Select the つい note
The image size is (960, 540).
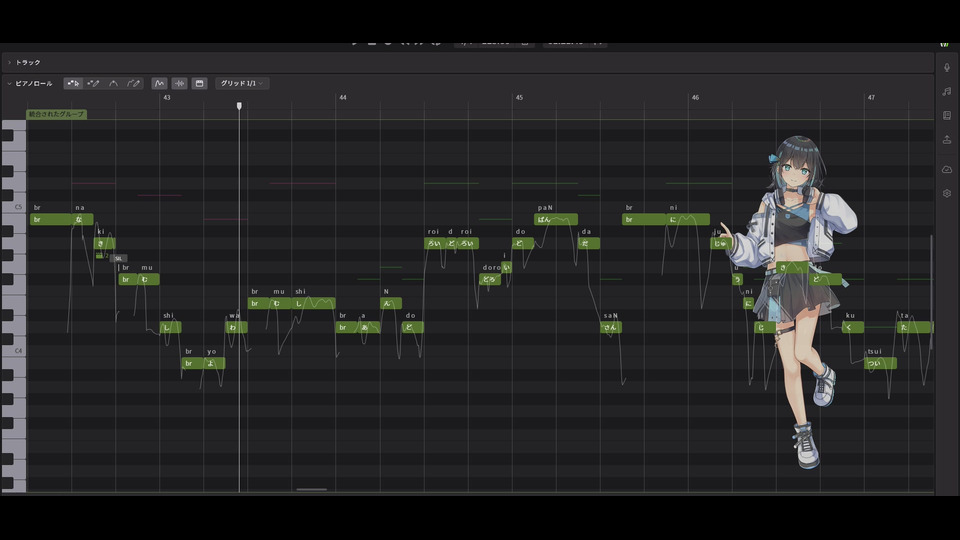880,363
